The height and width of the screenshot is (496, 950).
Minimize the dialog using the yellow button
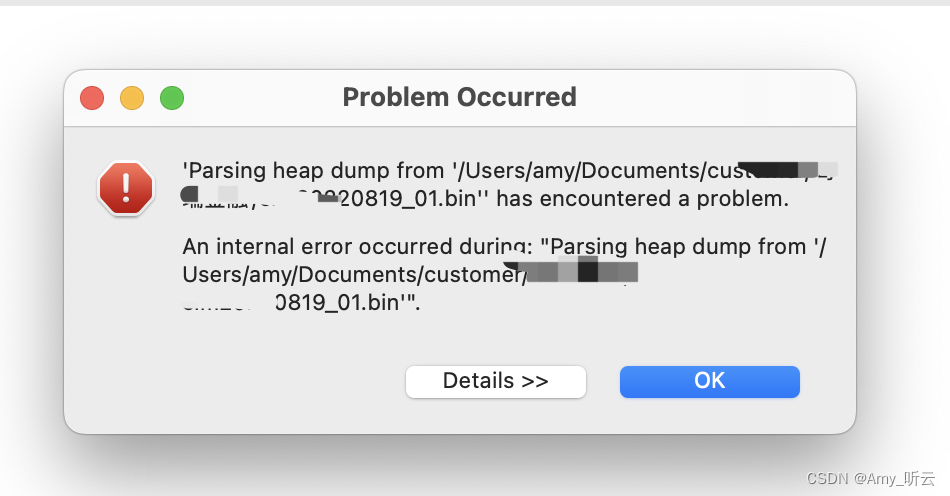pyautogui.click(x=132, y=98)
